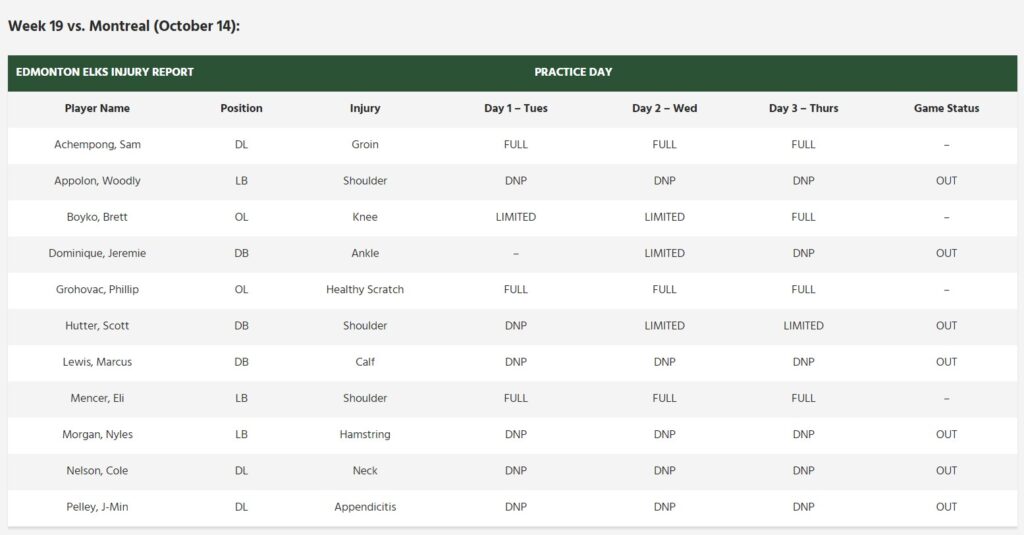Click the Appendicitis injury cell
Screen dimensions: 1024x535
tap(365, 507)
